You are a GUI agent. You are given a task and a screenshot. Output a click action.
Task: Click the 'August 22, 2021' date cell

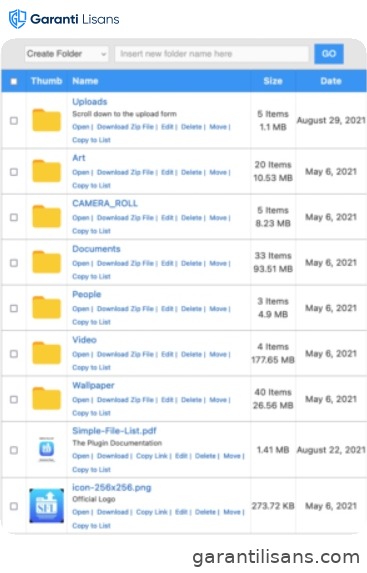(331, 450)
